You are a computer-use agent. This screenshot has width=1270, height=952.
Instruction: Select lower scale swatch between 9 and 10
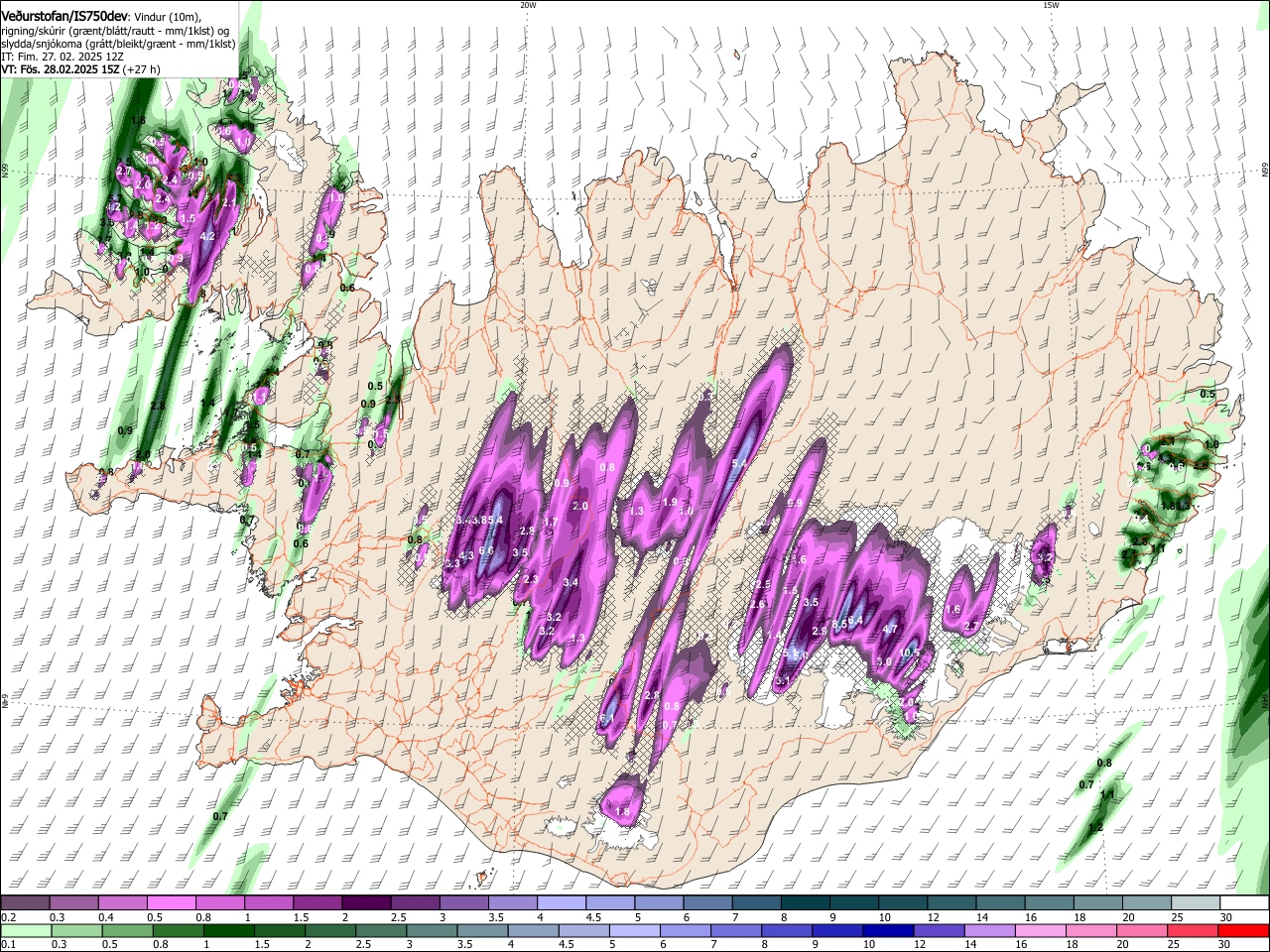[838, 931]
